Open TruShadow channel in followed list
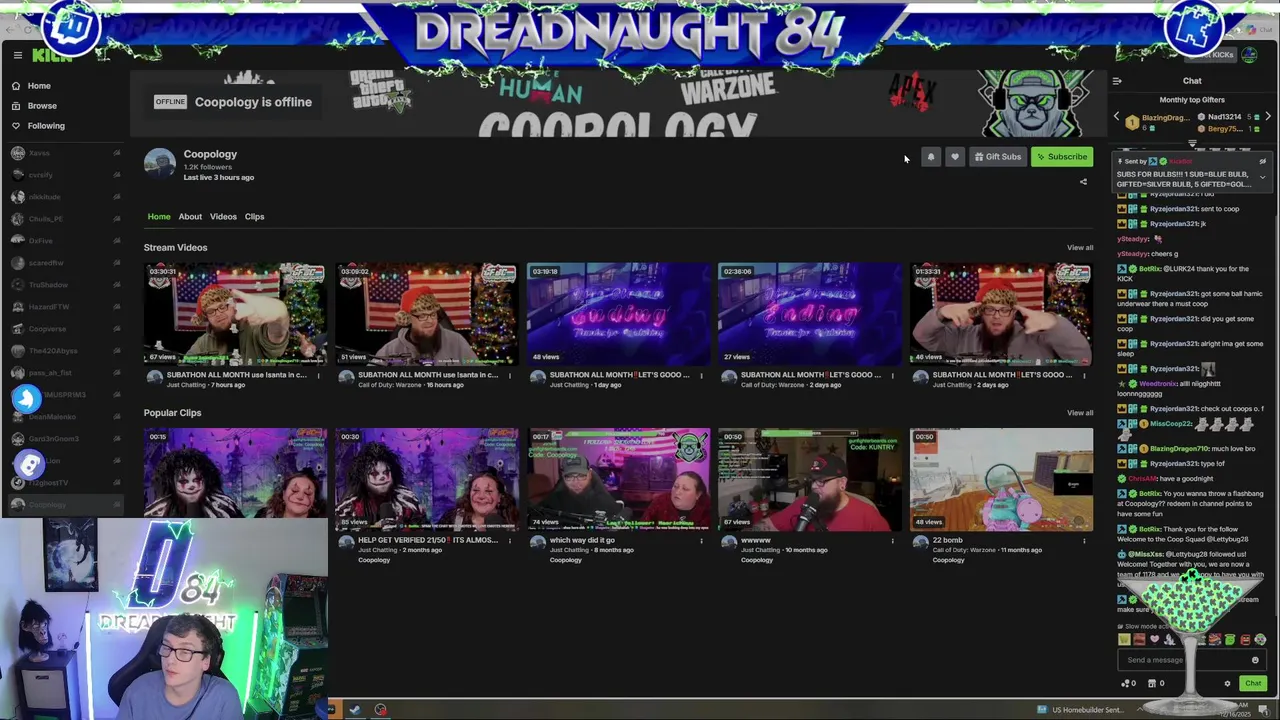The image size is (1280, 720). [65, 285]
